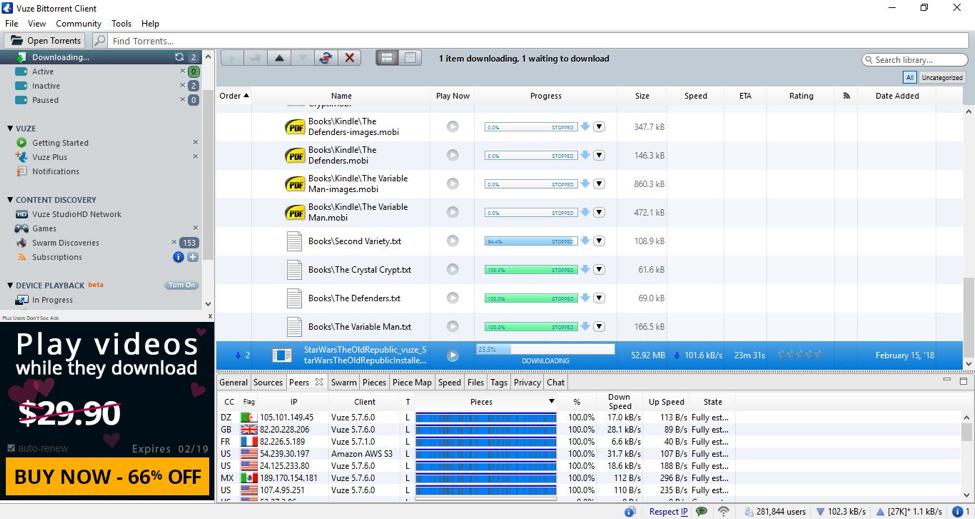Click the move-up arrow toolbar button
The image size is (975, 519).
click(279, 58)
